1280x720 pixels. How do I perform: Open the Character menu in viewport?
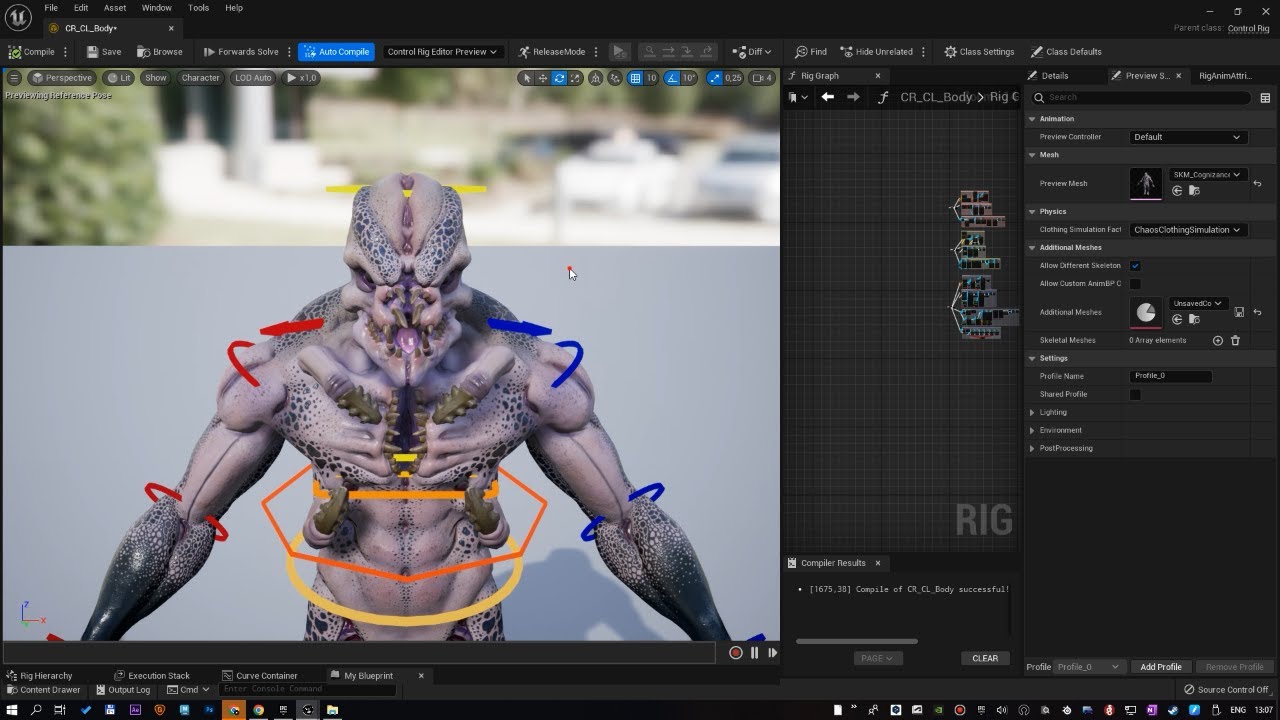pos(200,78)
